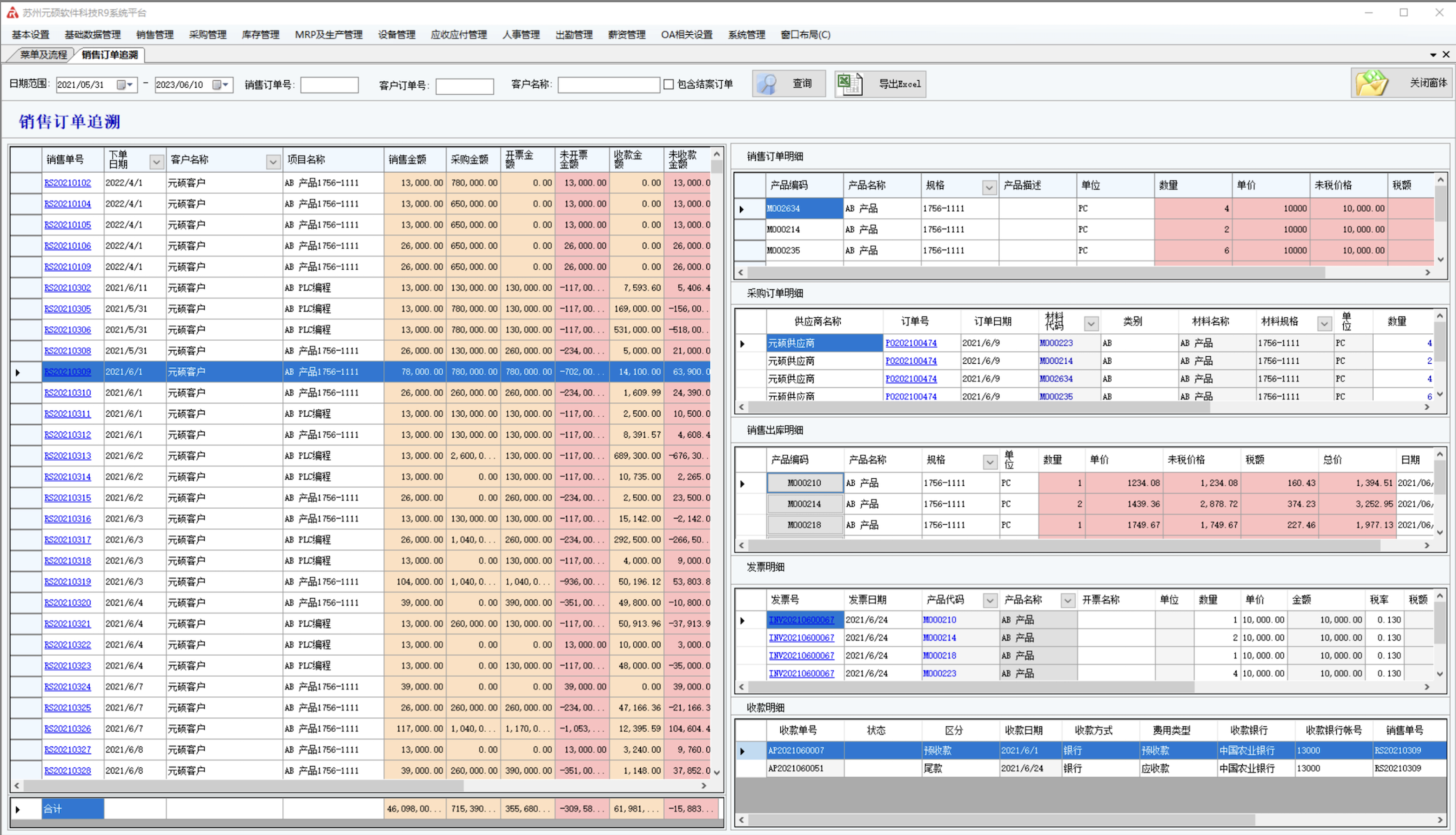Click the Excel icon on 导出Excel button
The image size is (1456, 835).
(x=849, y=84)
